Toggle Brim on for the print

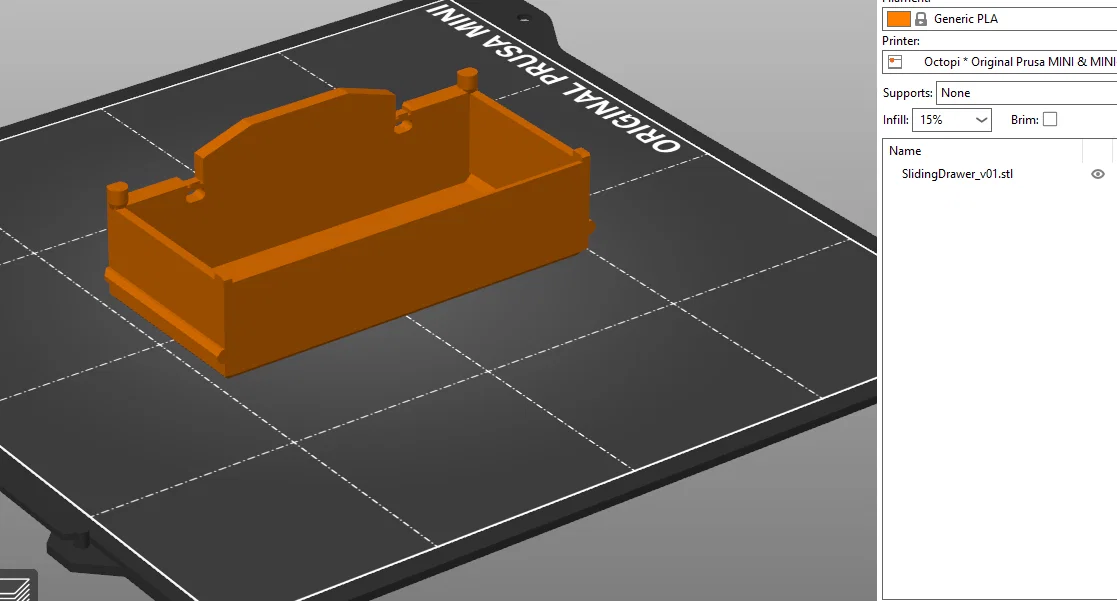(x=1048, y=119)
